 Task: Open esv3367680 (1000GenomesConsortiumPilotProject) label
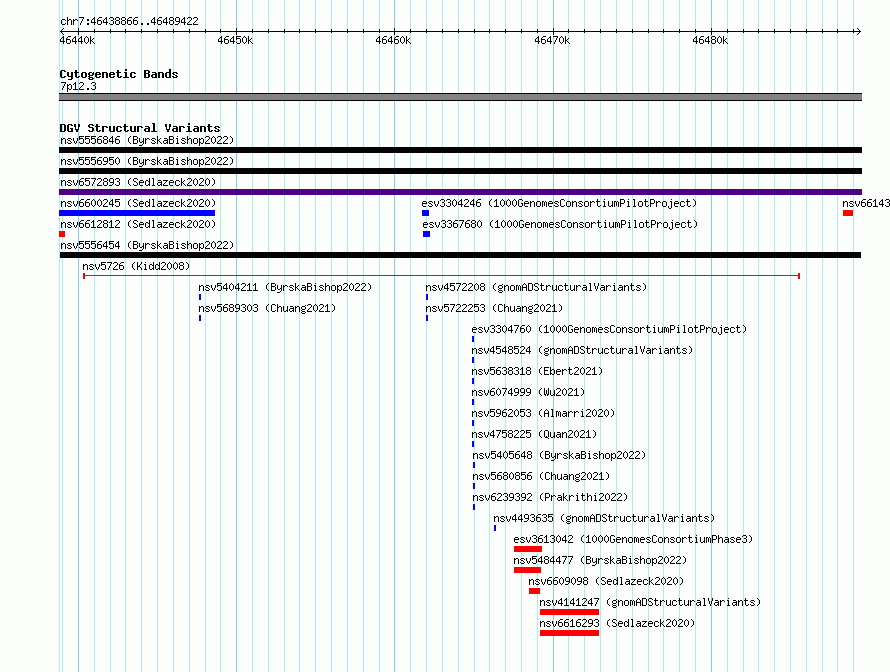[x=560, y=224]
